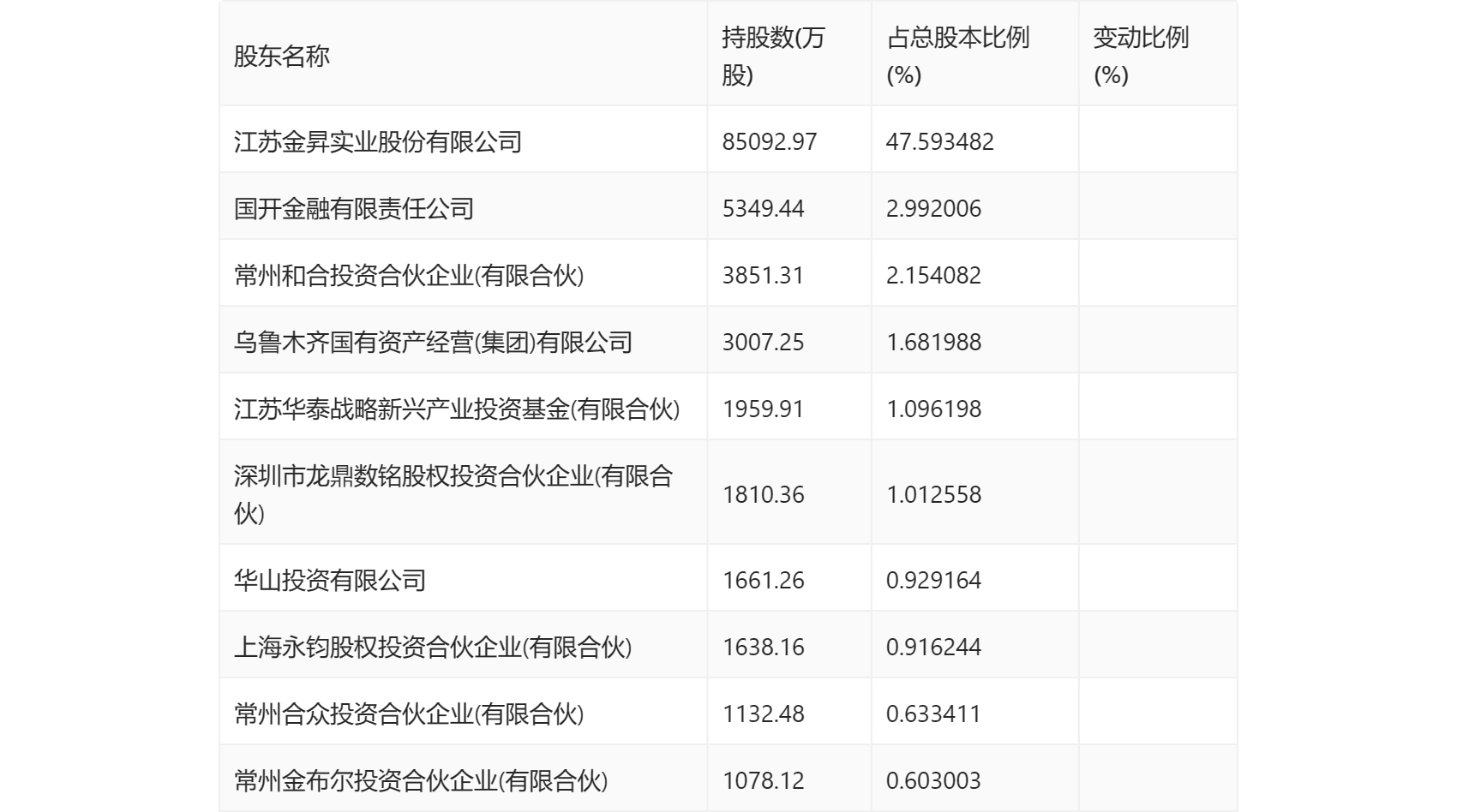Click shares value 3007.25
The width and height of the screenshot is (1457, 812).
point(764,342)
